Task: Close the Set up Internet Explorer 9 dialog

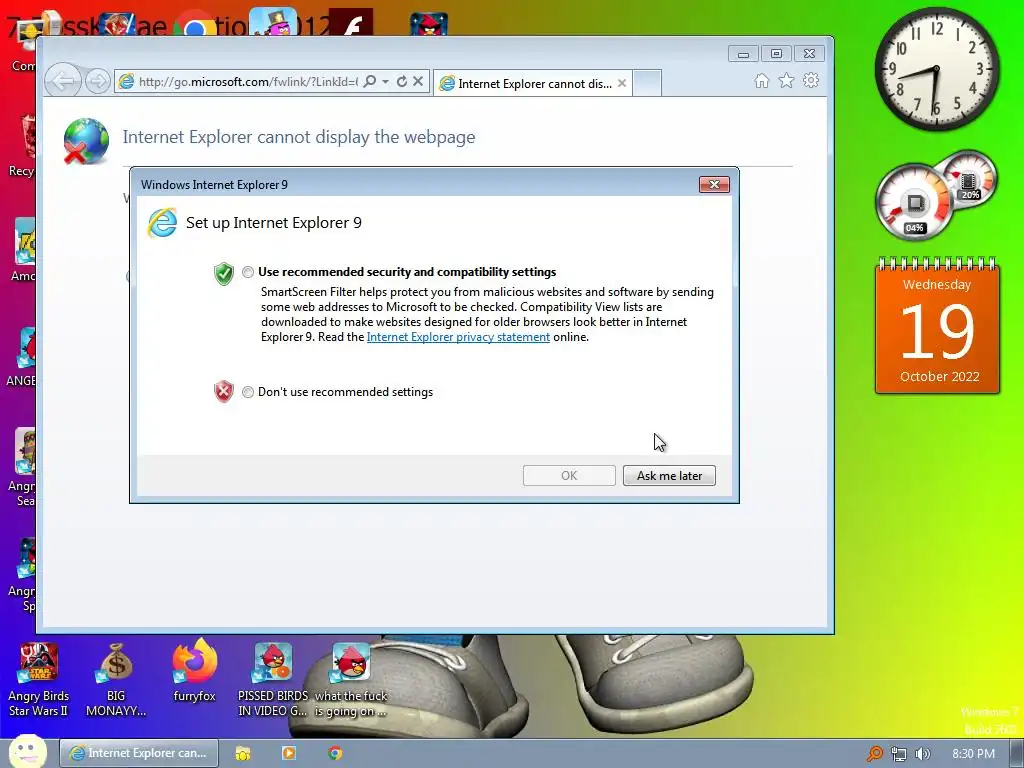Action: tap(714, 185)
